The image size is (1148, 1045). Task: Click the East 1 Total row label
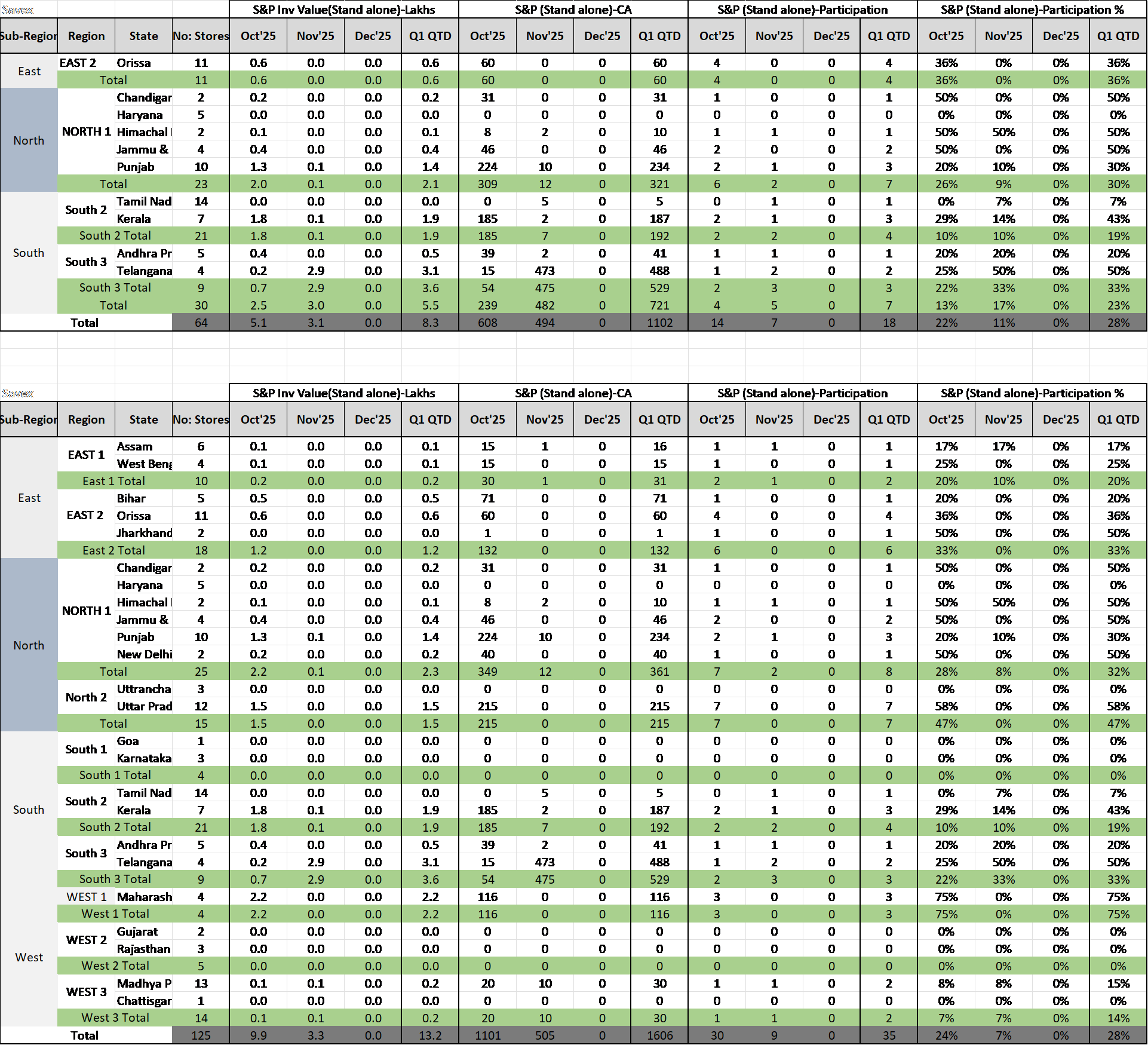click(113, 481)
